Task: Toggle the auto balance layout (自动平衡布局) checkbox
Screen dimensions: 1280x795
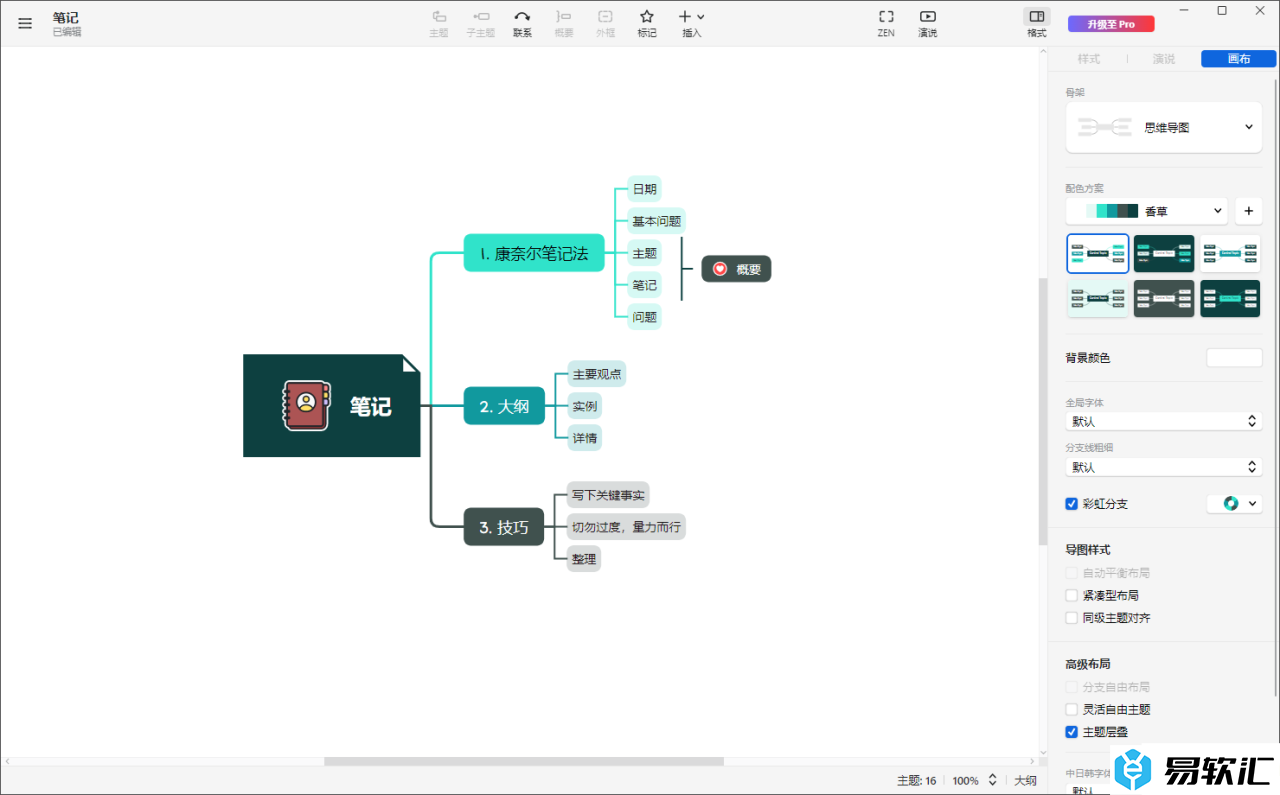Action: tap(1072, 573)
